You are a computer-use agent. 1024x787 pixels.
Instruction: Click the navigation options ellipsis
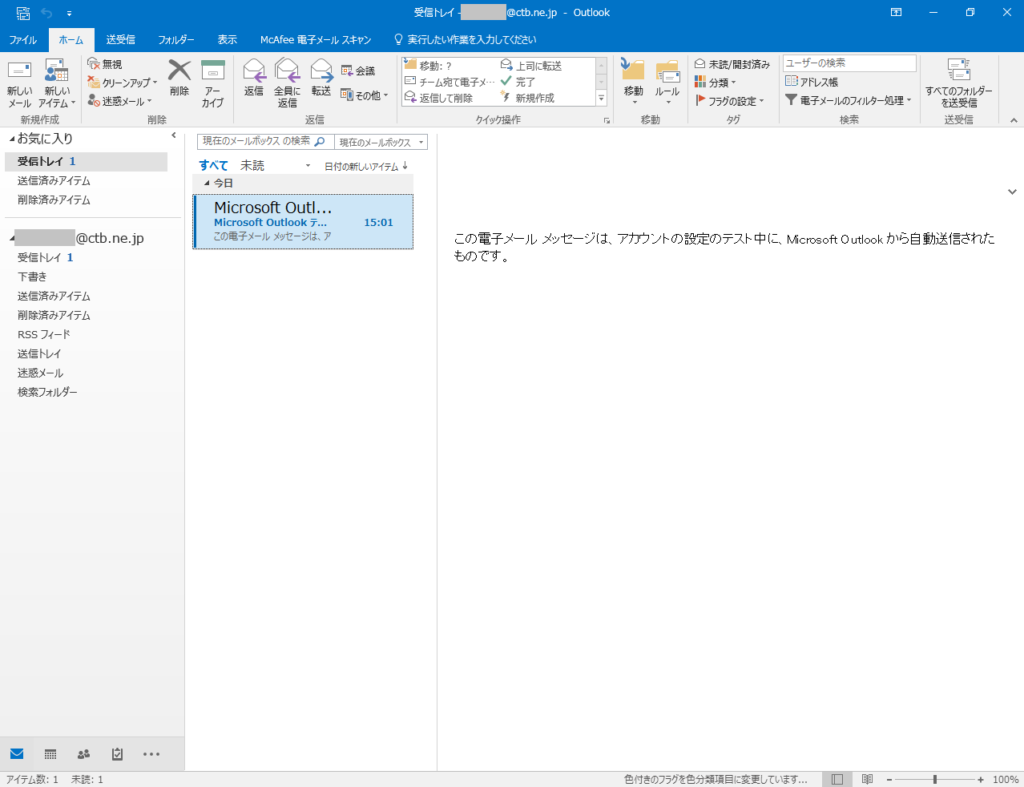(151, 754)
